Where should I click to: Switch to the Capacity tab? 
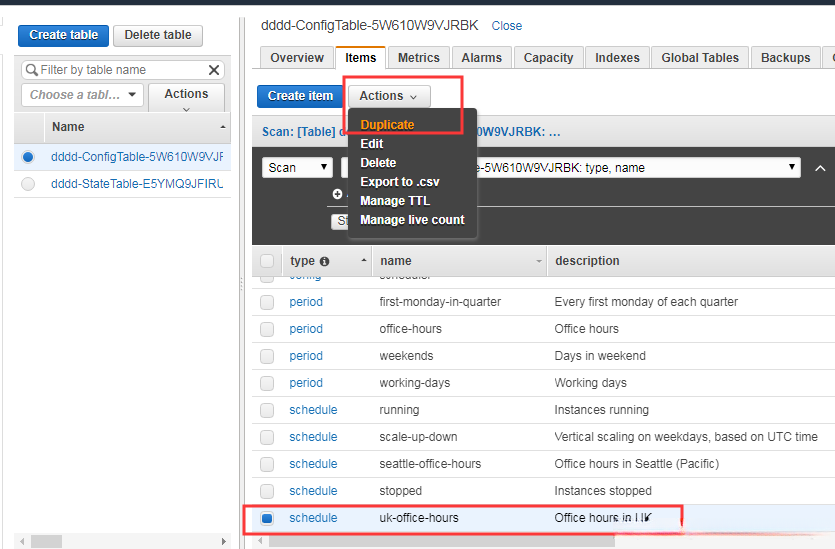click(549, 58)
